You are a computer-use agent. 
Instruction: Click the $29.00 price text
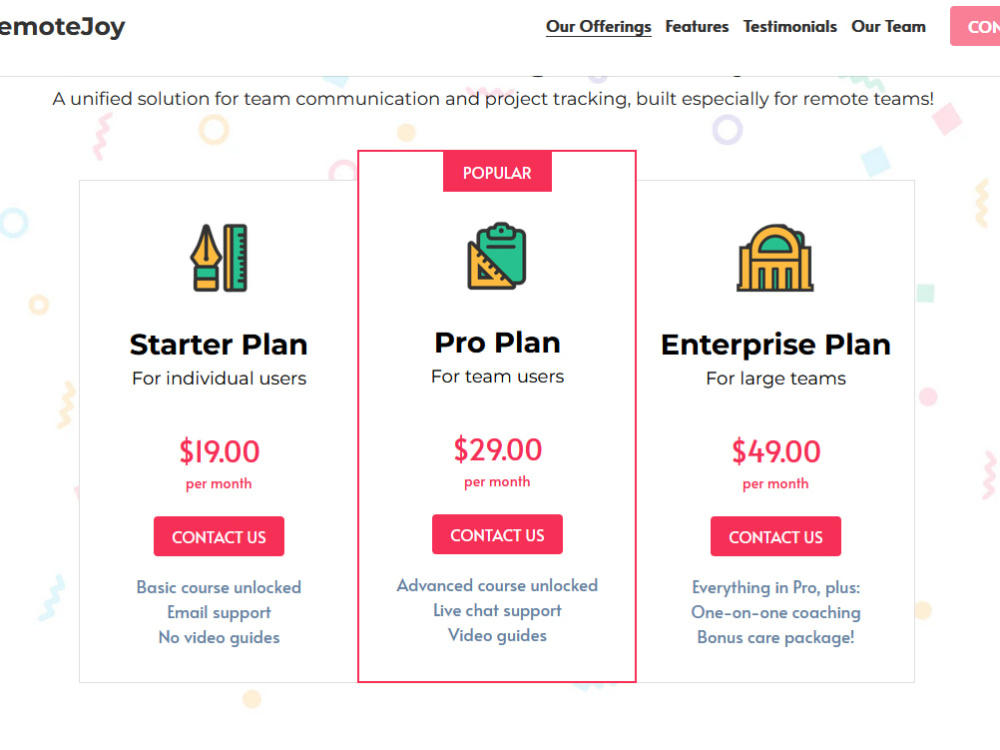click(497, 450)
